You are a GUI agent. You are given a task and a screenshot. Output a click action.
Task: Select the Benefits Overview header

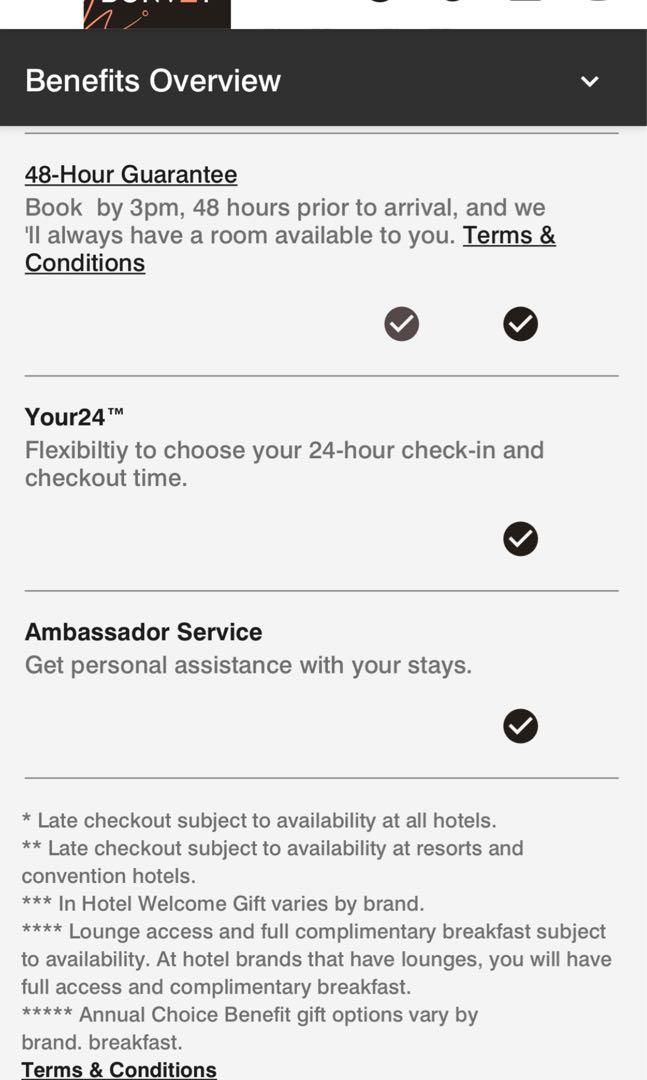click(152, 80)
